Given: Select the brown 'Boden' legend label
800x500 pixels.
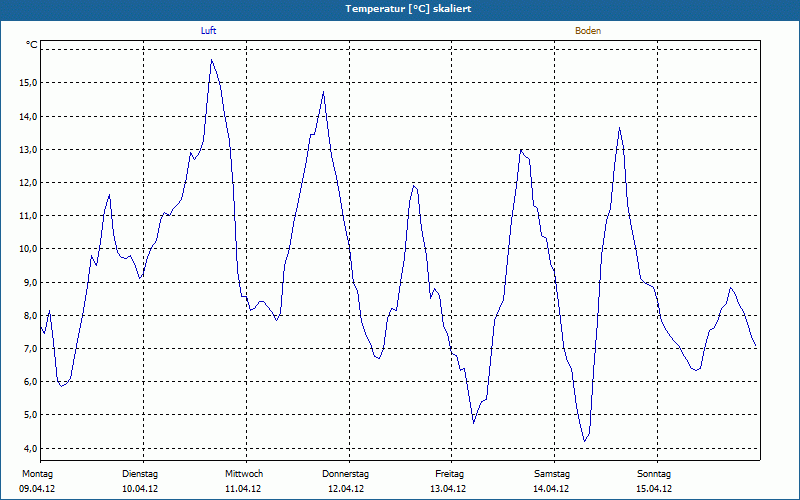Looking at the screenshot, I should [588, 31].
